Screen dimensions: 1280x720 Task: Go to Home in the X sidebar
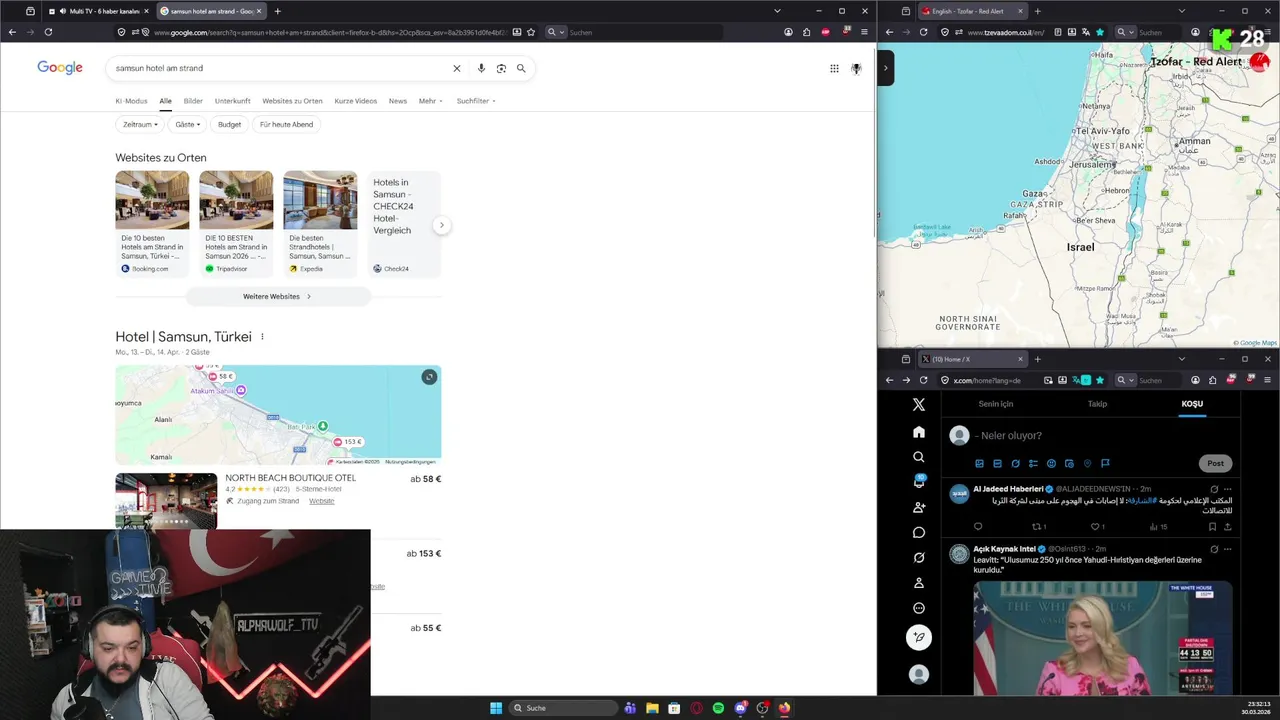(919, 432)
